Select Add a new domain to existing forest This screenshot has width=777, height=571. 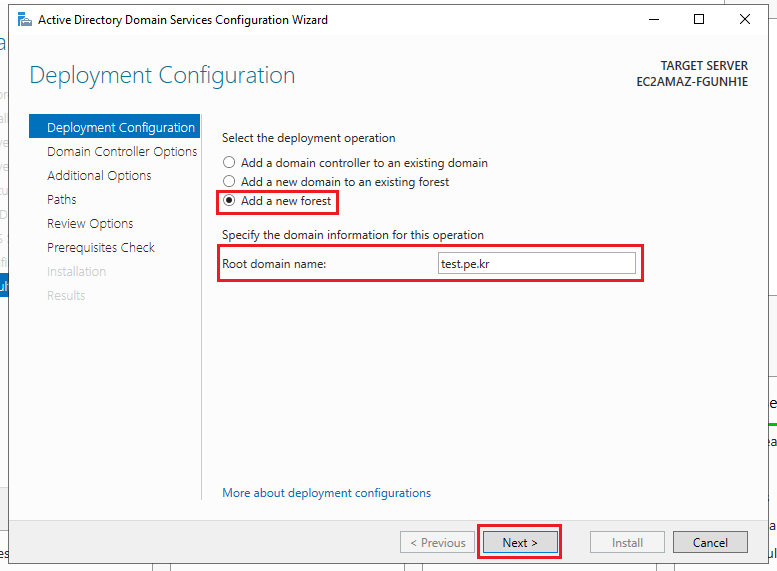click(335, 182)
